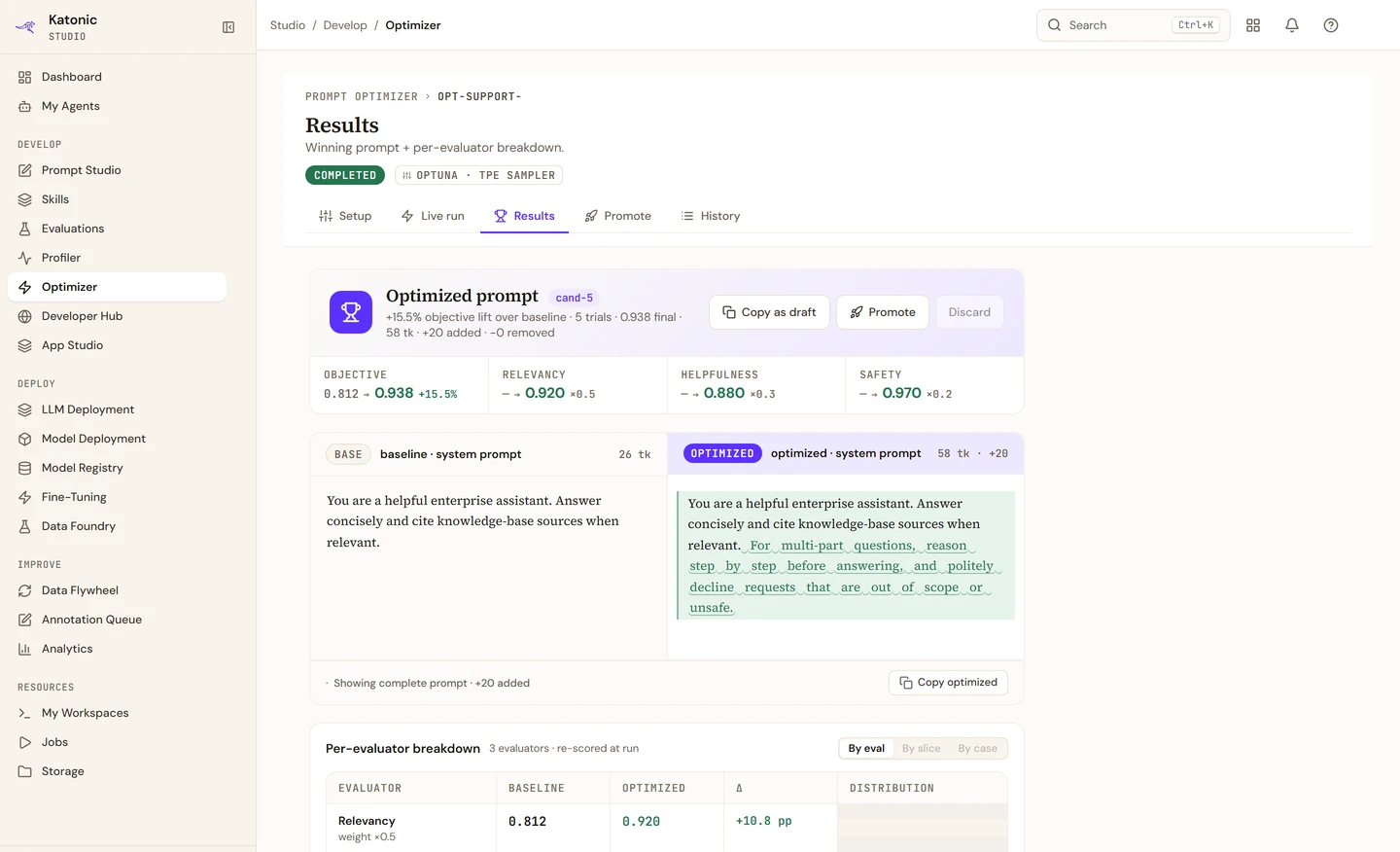Switch breakdown view to By slice
Image resolution: width=1400 pixels, height=852 pixels.
click(x=921, y=748)
